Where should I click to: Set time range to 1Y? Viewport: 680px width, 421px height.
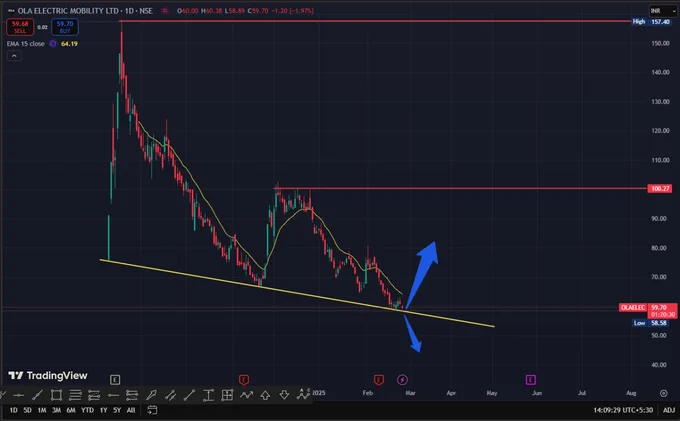click(x=103, y=410)
